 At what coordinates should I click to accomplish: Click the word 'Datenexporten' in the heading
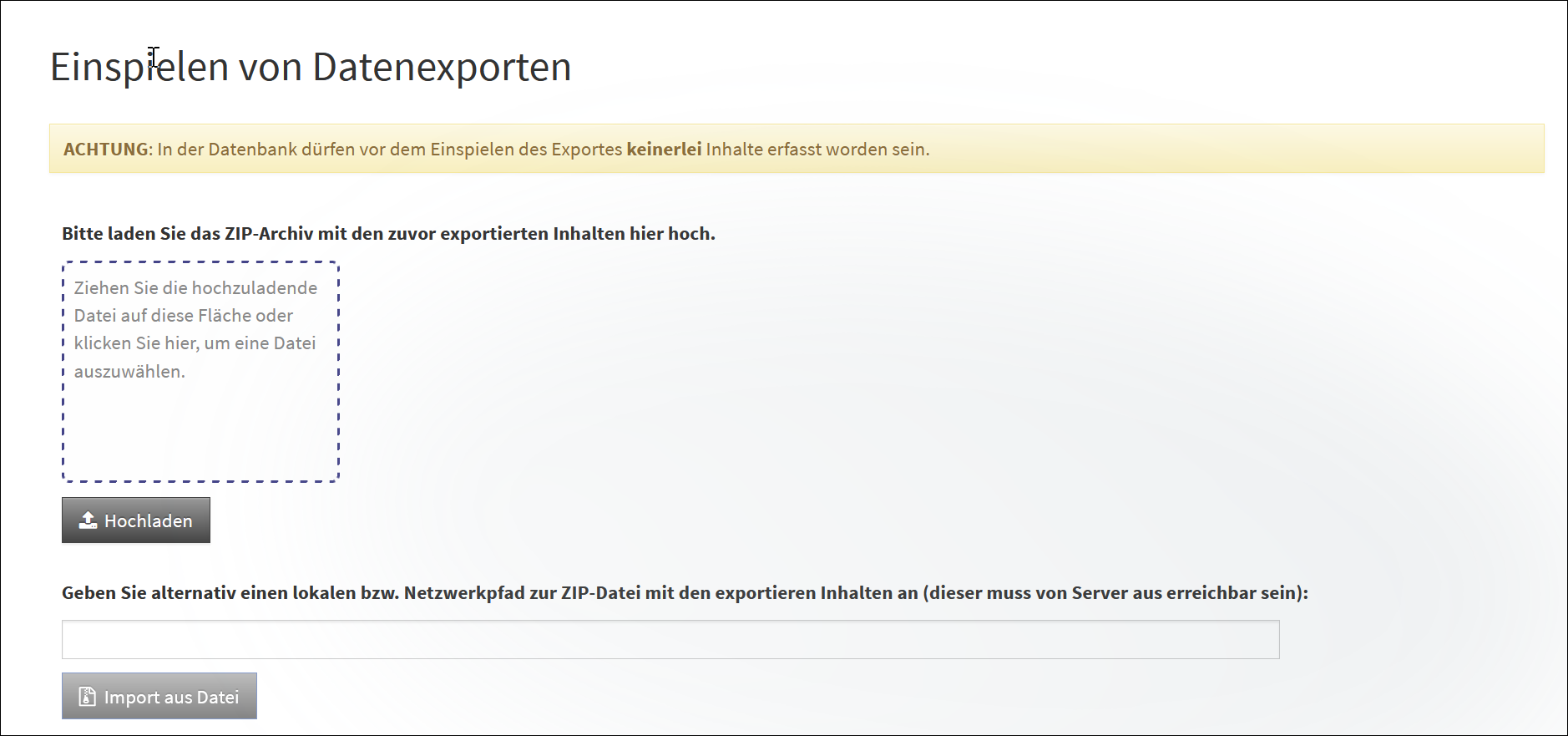442,67
